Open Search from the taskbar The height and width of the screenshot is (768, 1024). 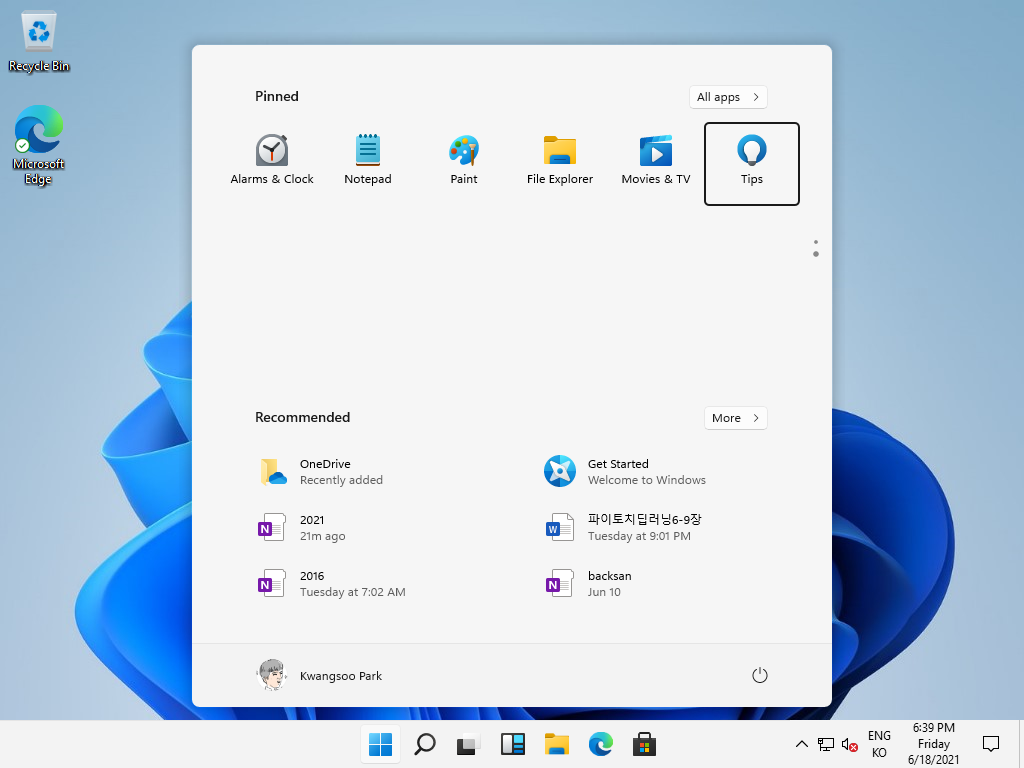click(424, 744)
